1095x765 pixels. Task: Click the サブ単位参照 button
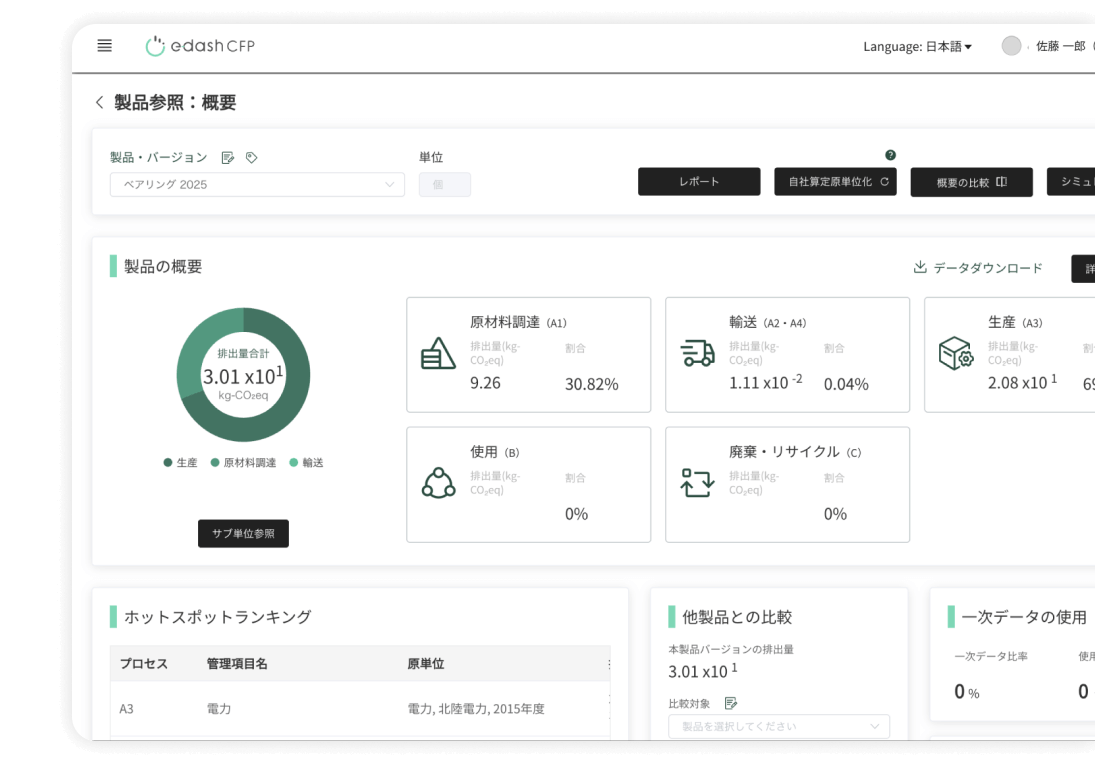pos(243,534)
